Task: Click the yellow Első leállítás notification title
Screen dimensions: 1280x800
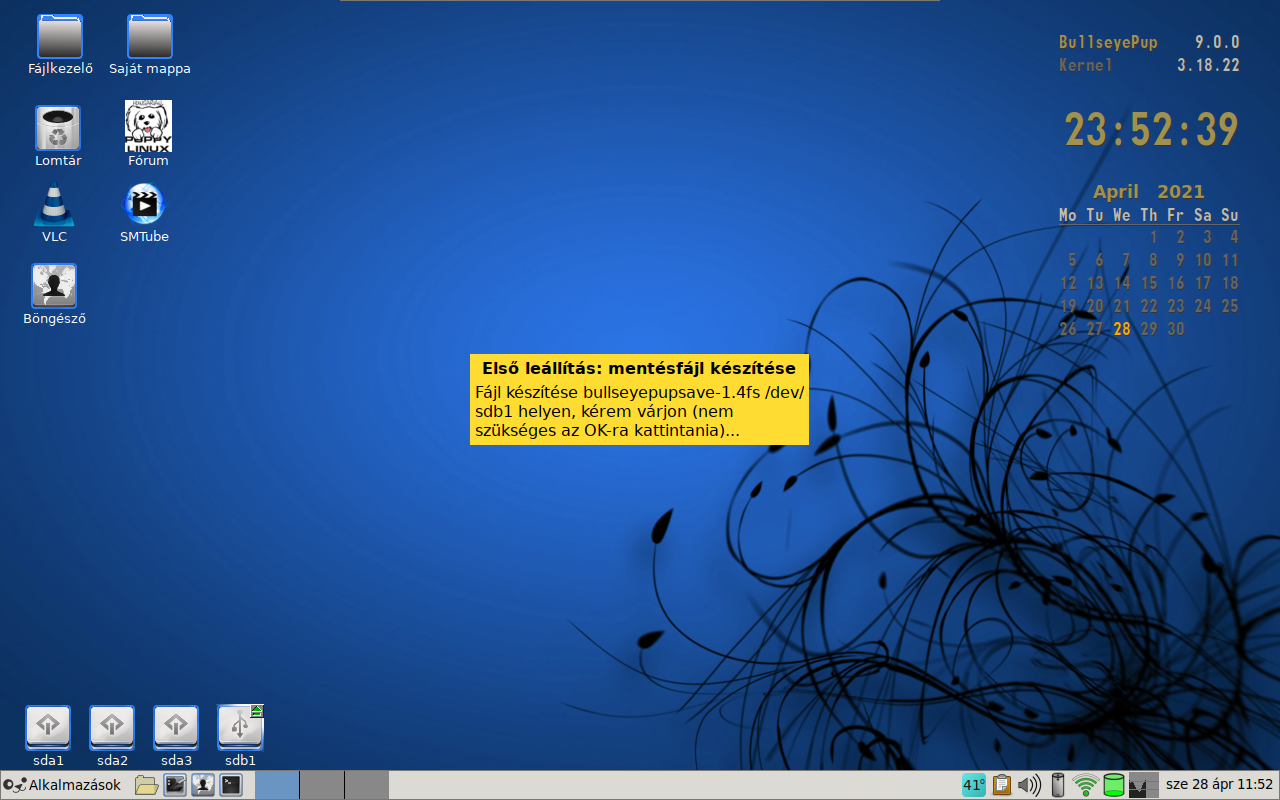Action: pyautogui.click(x=639, y=368)
